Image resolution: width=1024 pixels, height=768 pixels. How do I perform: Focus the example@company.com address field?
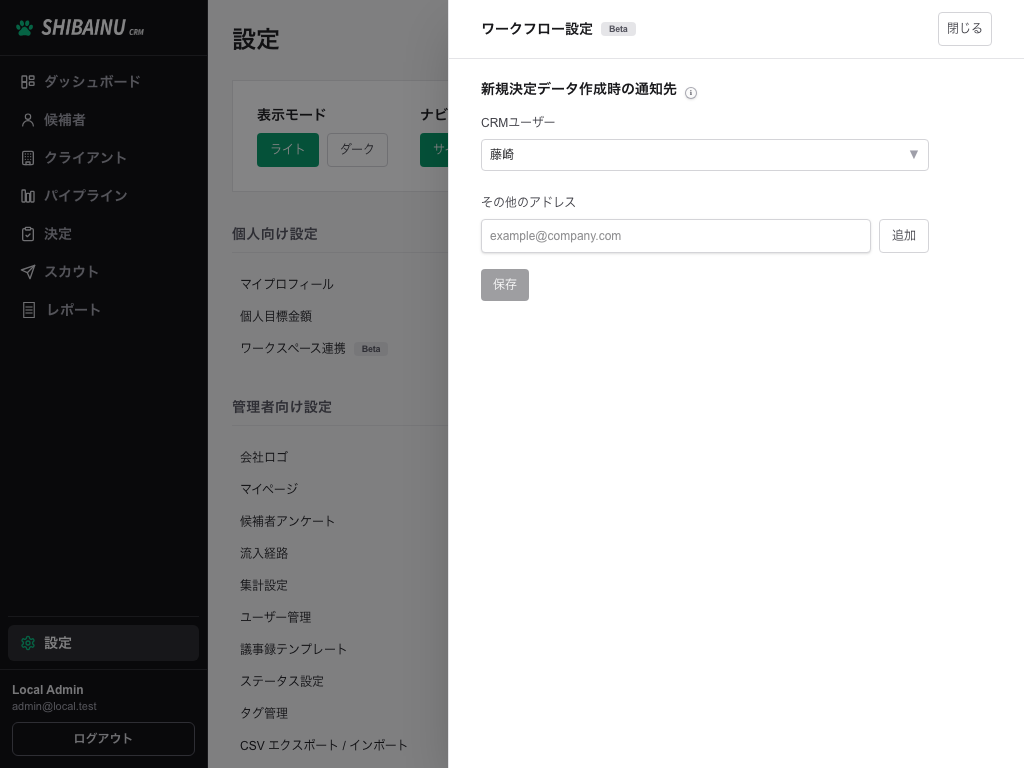coord(676,236)
